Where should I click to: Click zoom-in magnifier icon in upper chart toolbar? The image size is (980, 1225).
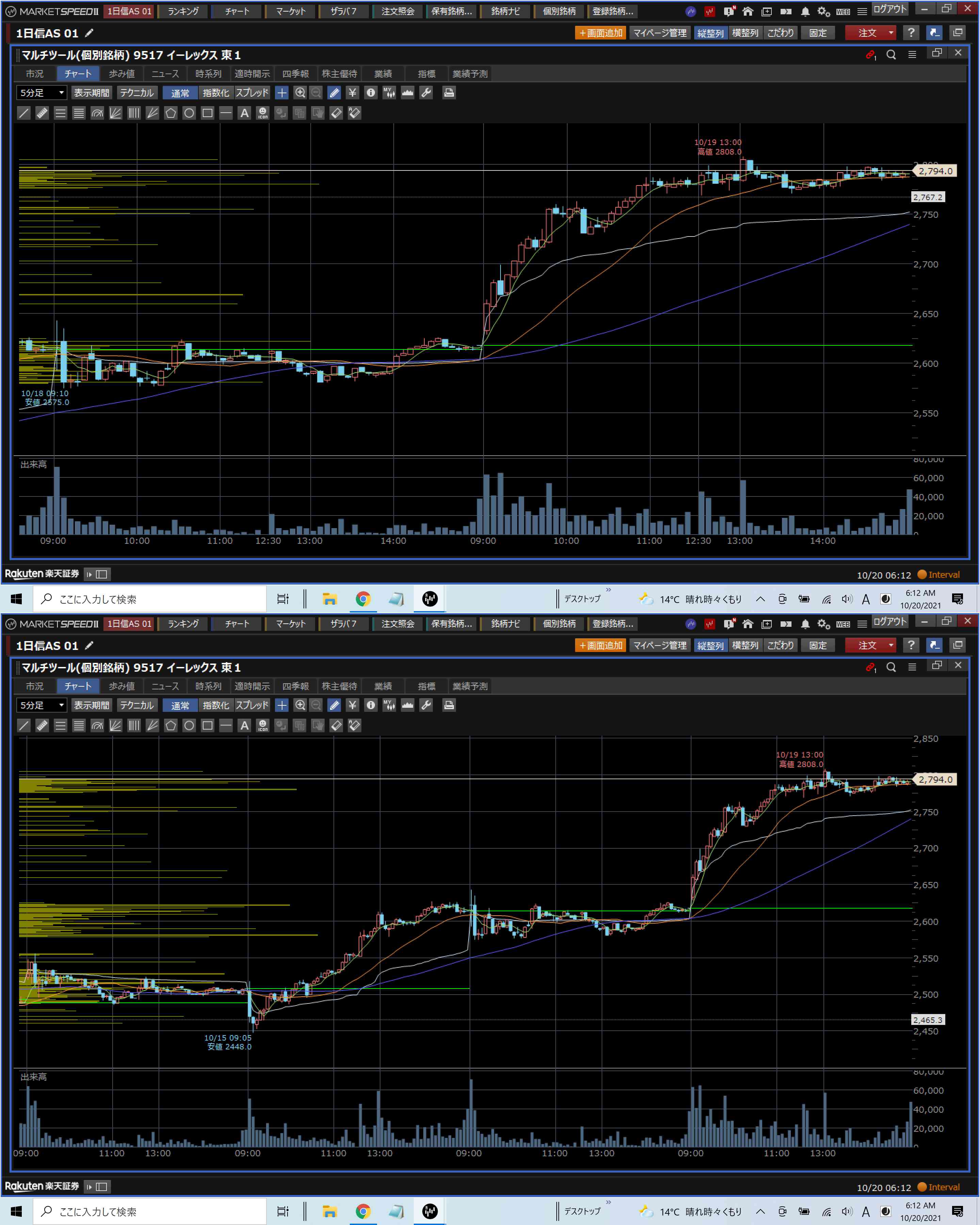coord(300,93)
